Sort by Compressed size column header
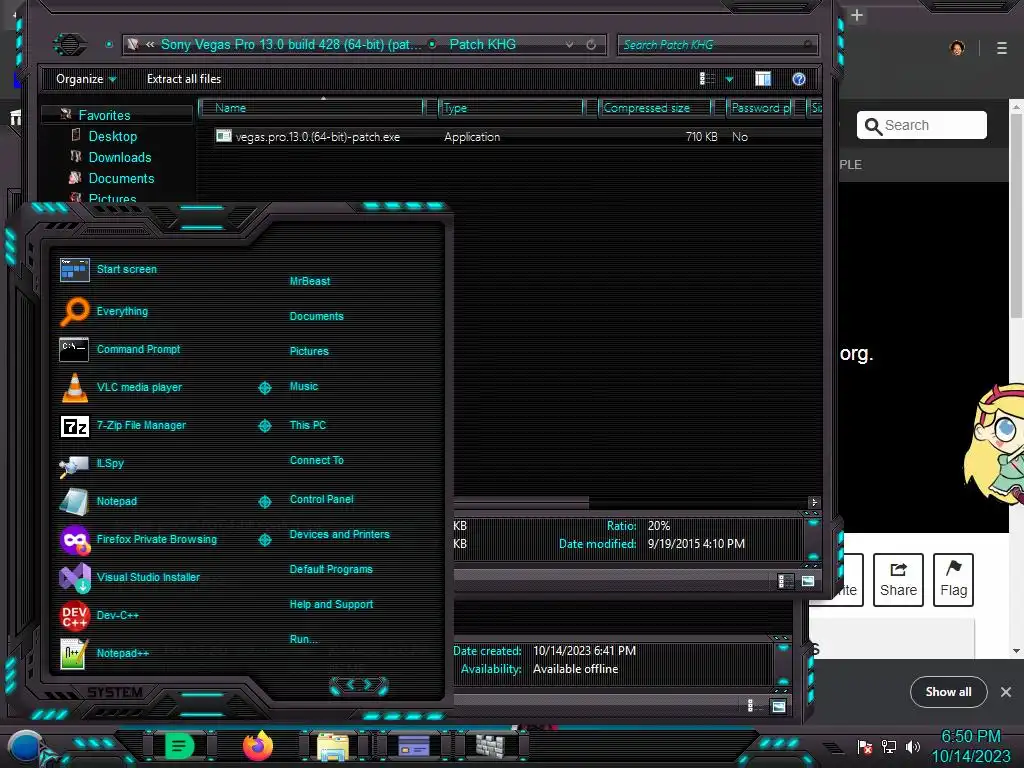Screen dimensions: 1024x768 coord(655,108)
